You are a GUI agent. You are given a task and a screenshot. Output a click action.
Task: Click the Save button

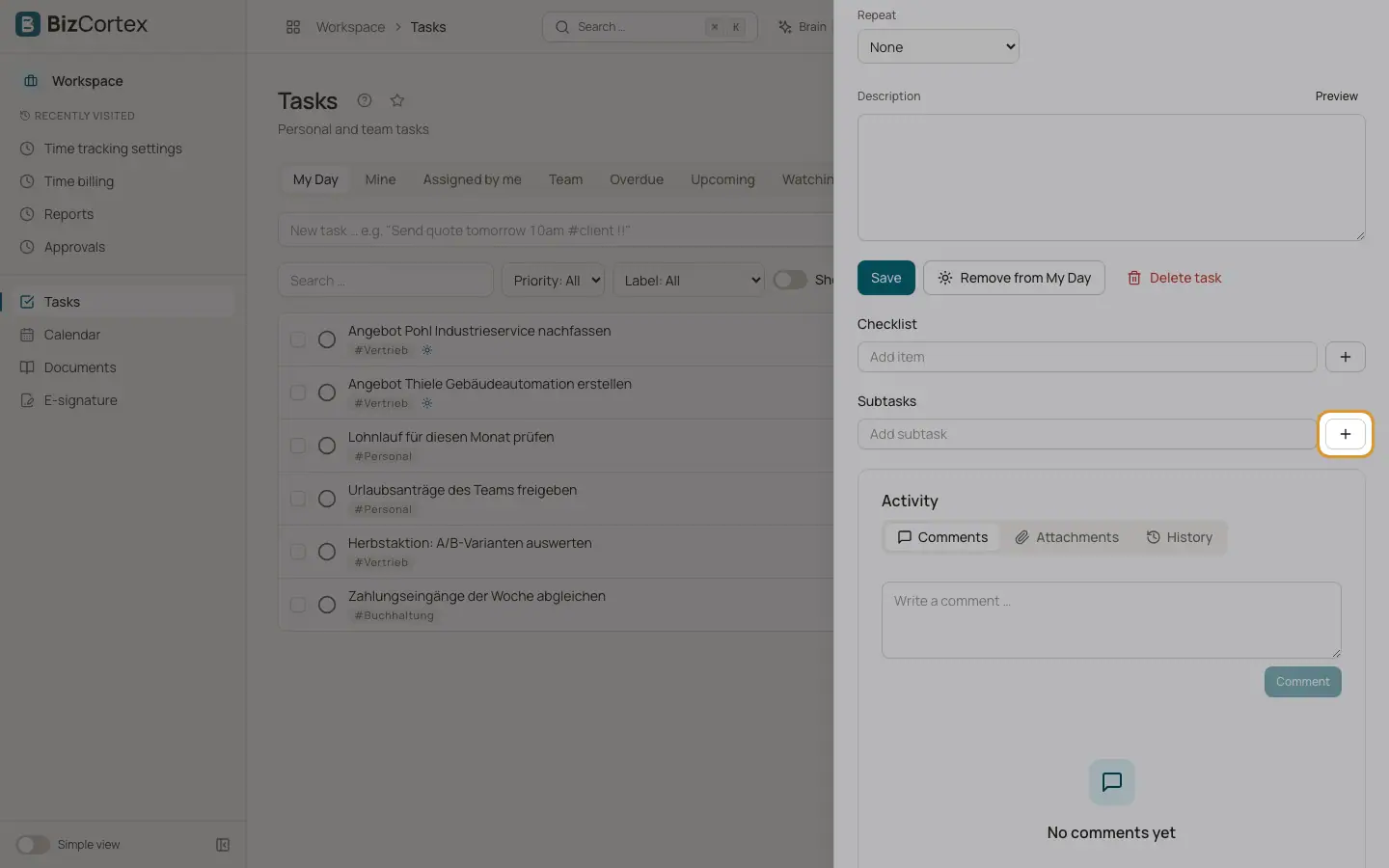(886, 278)
